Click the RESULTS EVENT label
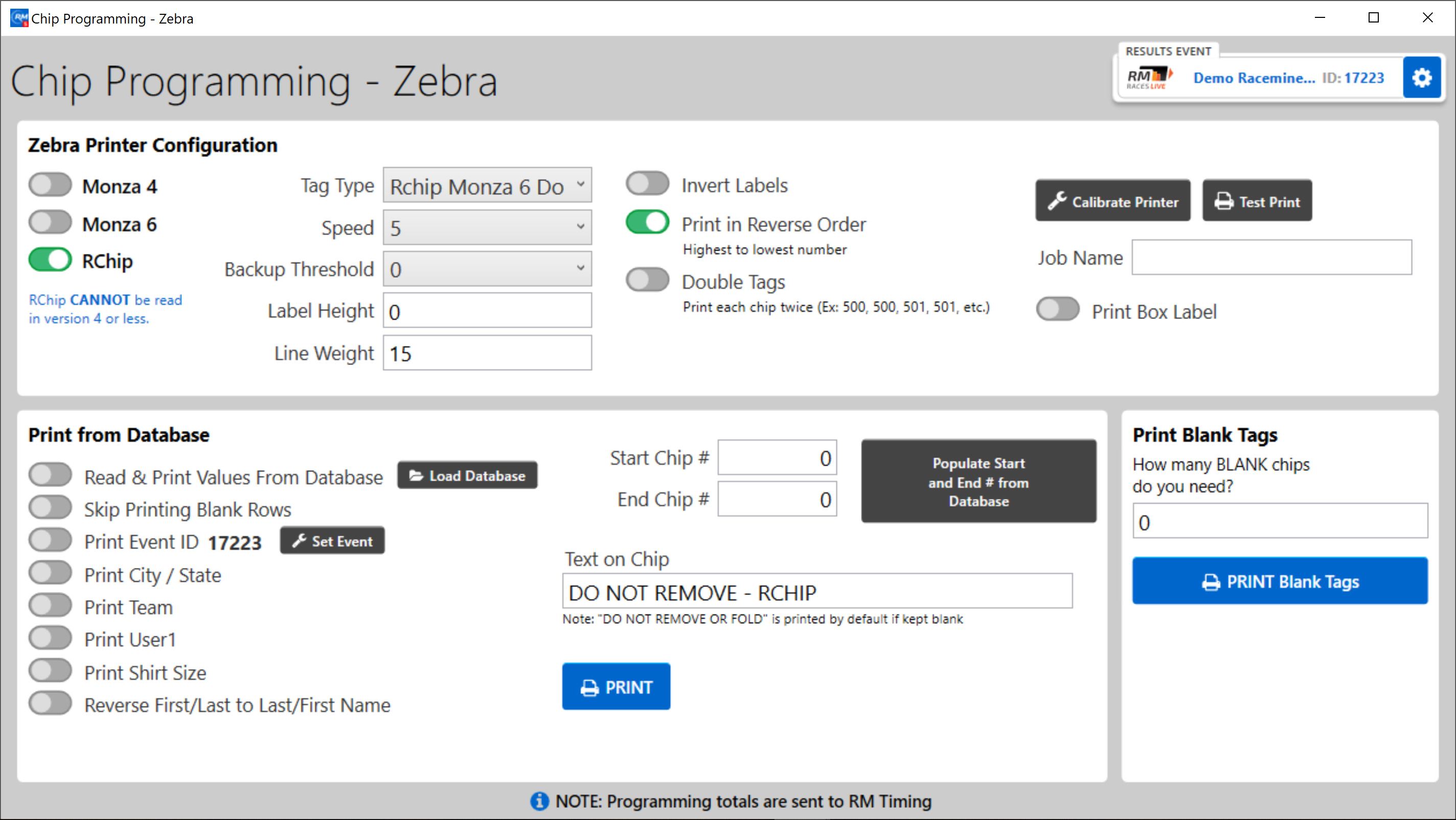Image resolution: width=1456 pixels, height=820 pixels. coord(1168,51)
